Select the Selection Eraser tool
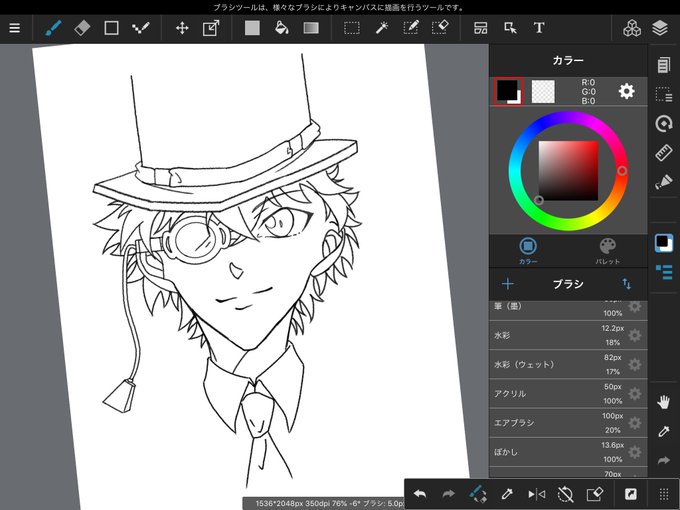 tap(440, 28)
